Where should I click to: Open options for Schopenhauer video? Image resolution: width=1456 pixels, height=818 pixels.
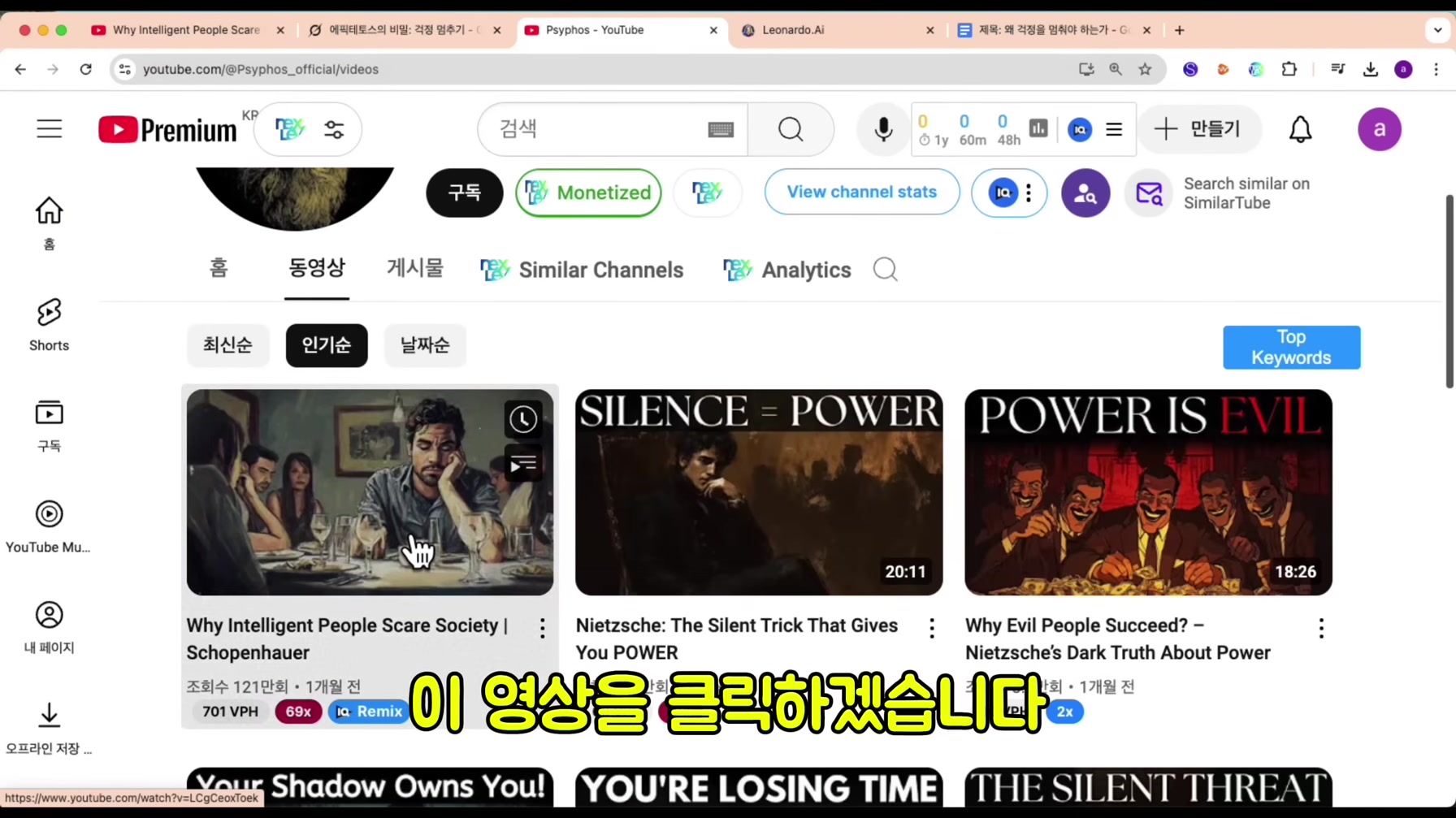(542, 628)
